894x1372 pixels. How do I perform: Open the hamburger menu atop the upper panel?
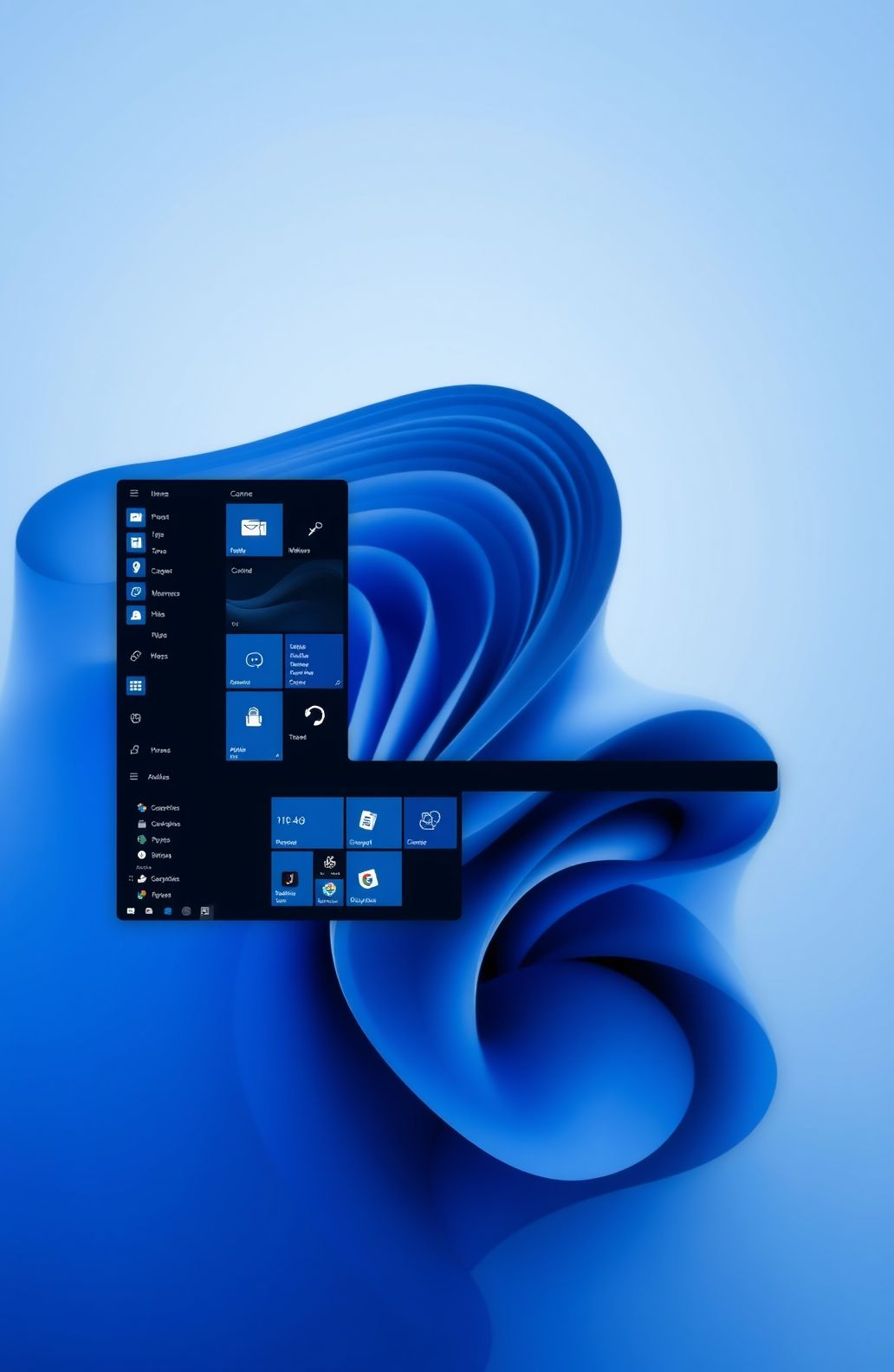point(134,494)
